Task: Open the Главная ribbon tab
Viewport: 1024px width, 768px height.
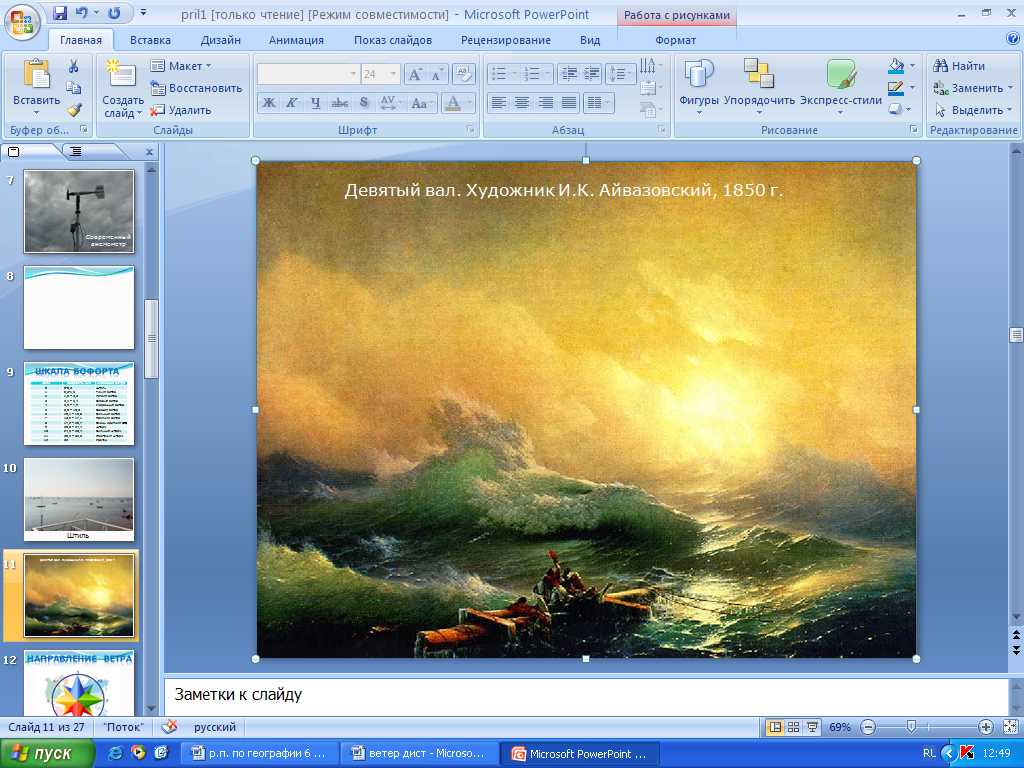Action: point(81,40)
